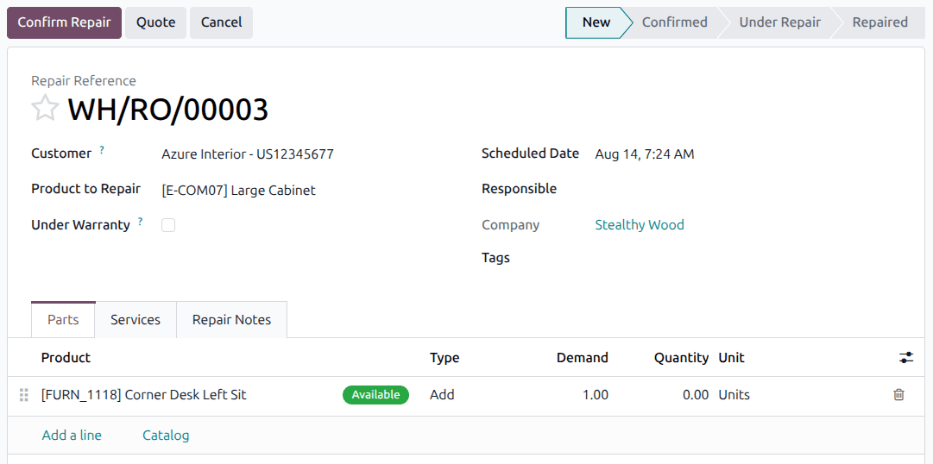
Task: Show Under Warranty help question mark
Action: (140, 222)
